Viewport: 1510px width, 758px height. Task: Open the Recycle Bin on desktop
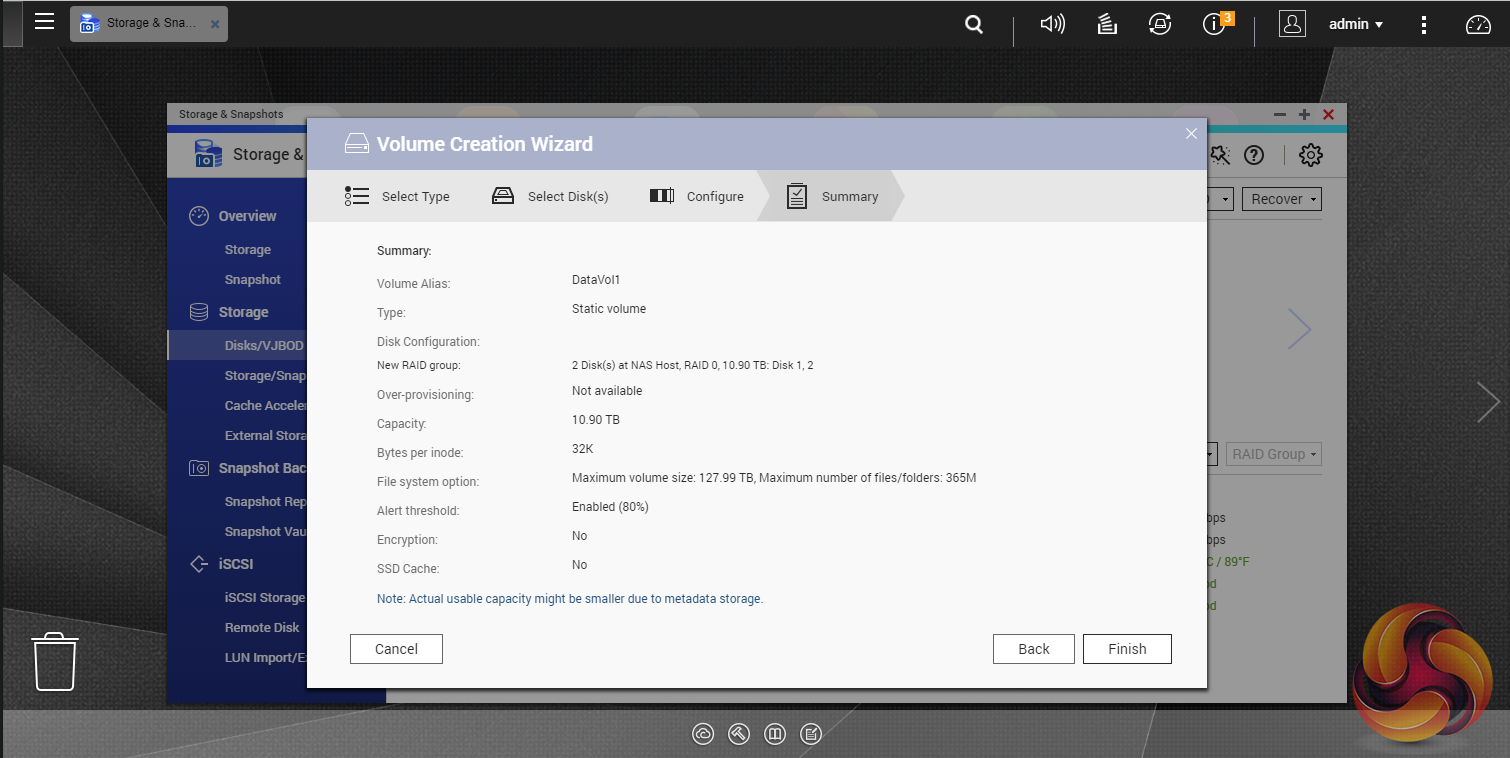pyautogui.click(x=55, y=661)
